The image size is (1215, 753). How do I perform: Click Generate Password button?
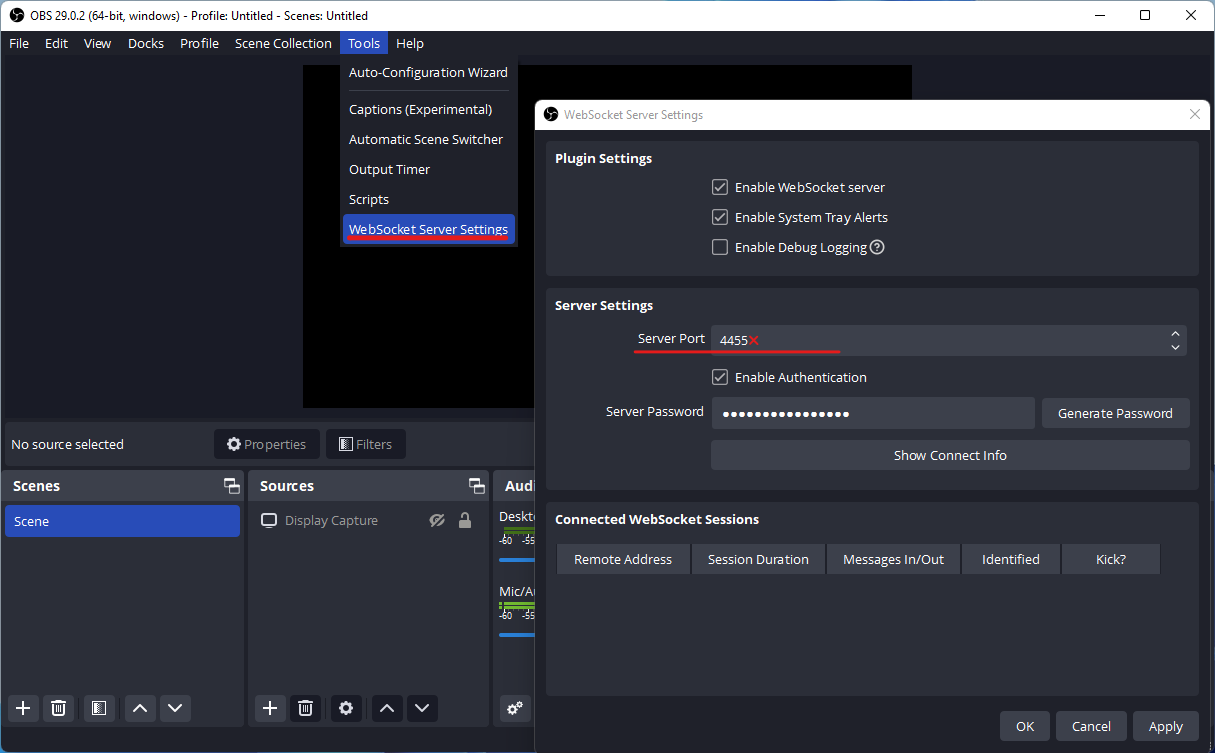[1115, 413]
